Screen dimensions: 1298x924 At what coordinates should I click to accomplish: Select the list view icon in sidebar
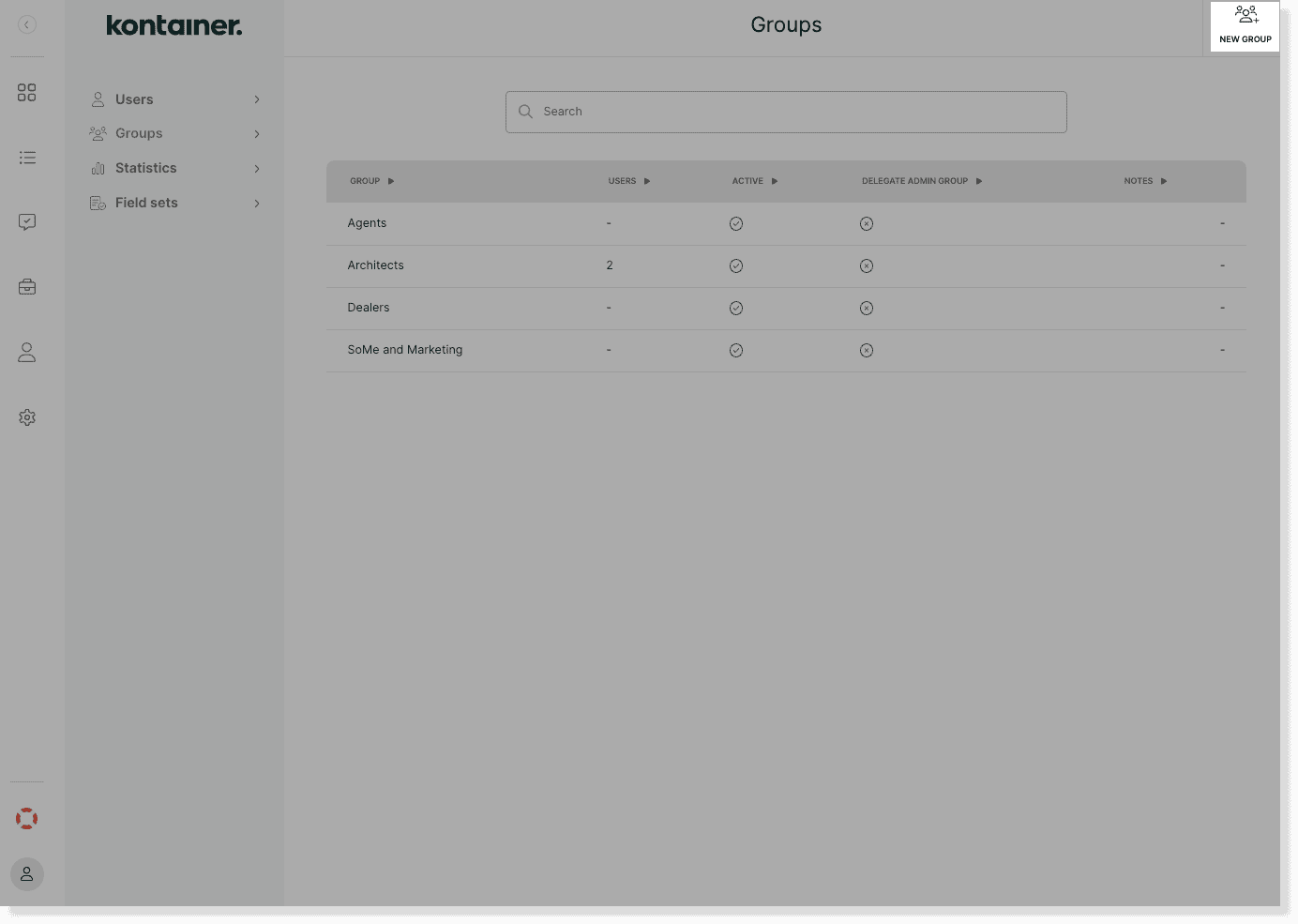[x=27, y=158]
